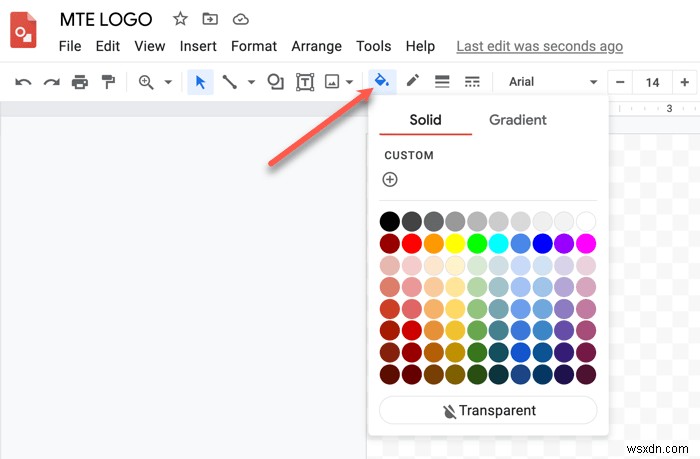700x459 pixels.
Task: Open the Insert menu
Action: pos(198,46)
